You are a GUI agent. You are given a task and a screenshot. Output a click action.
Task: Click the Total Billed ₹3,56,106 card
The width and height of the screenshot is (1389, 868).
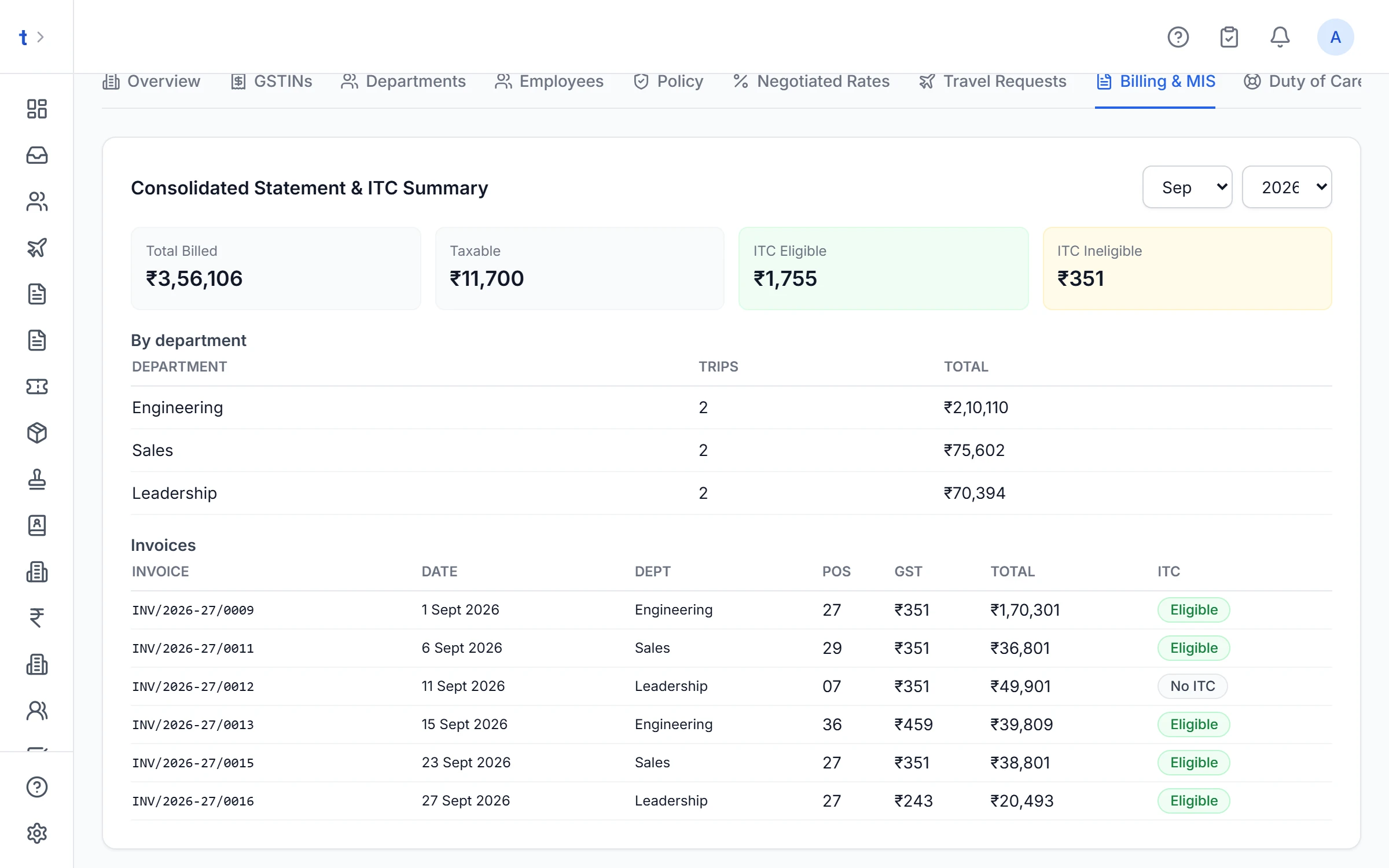coord(275,269)
